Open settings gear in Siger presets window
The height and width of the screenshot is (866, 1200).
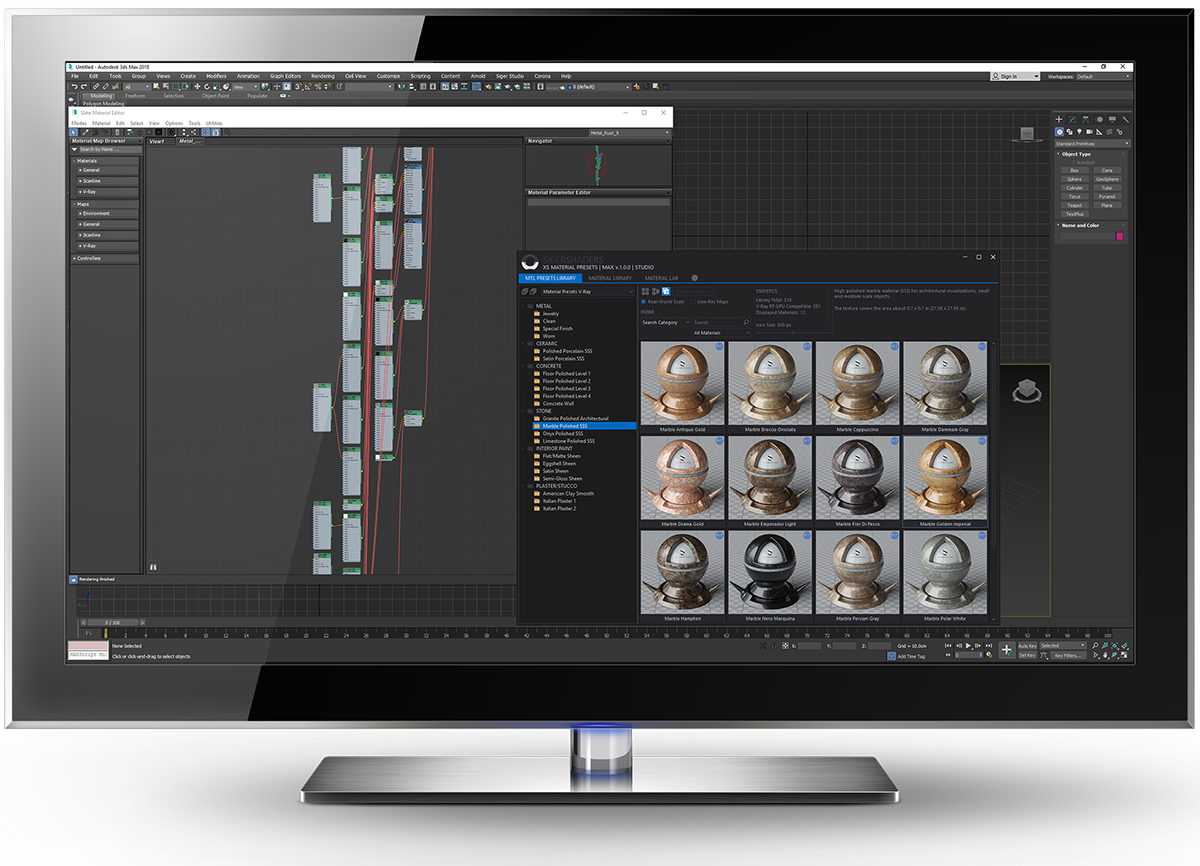point(695,278)
